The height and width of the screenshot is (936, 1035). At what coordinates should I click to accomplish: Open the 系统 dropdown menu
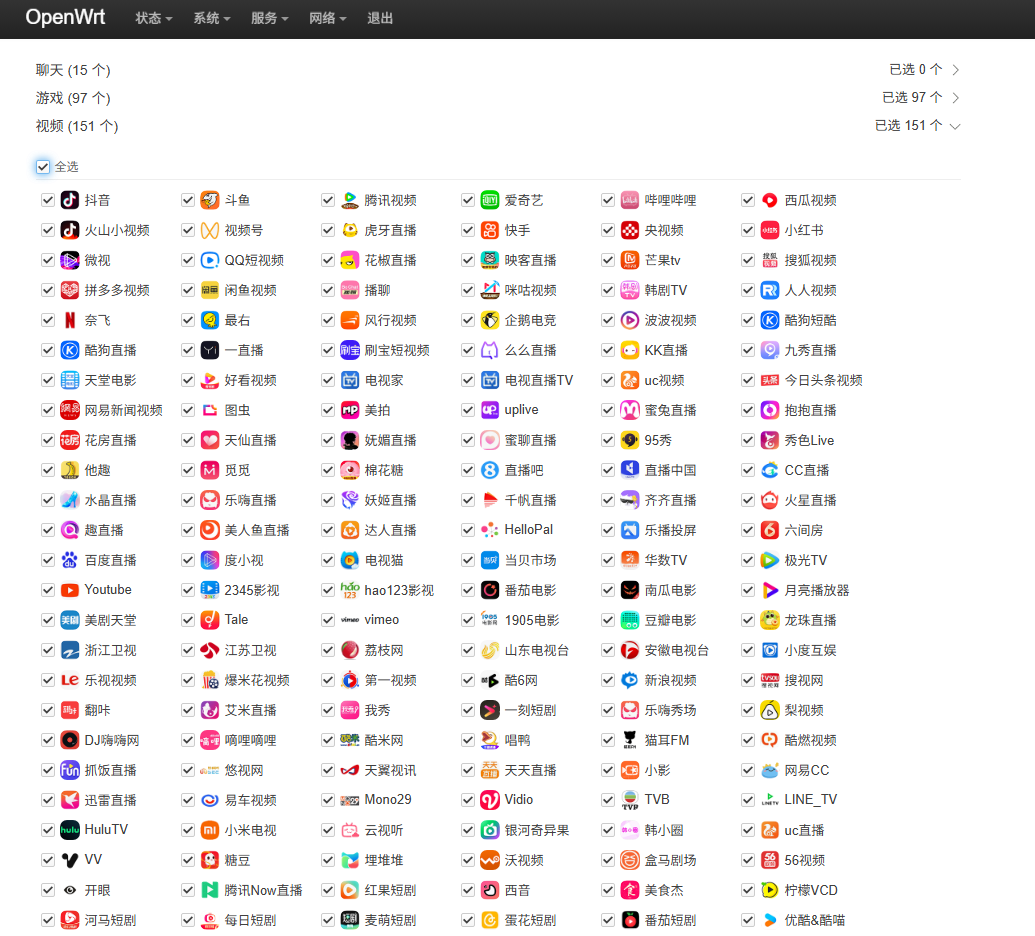click(x=212, y=18)
